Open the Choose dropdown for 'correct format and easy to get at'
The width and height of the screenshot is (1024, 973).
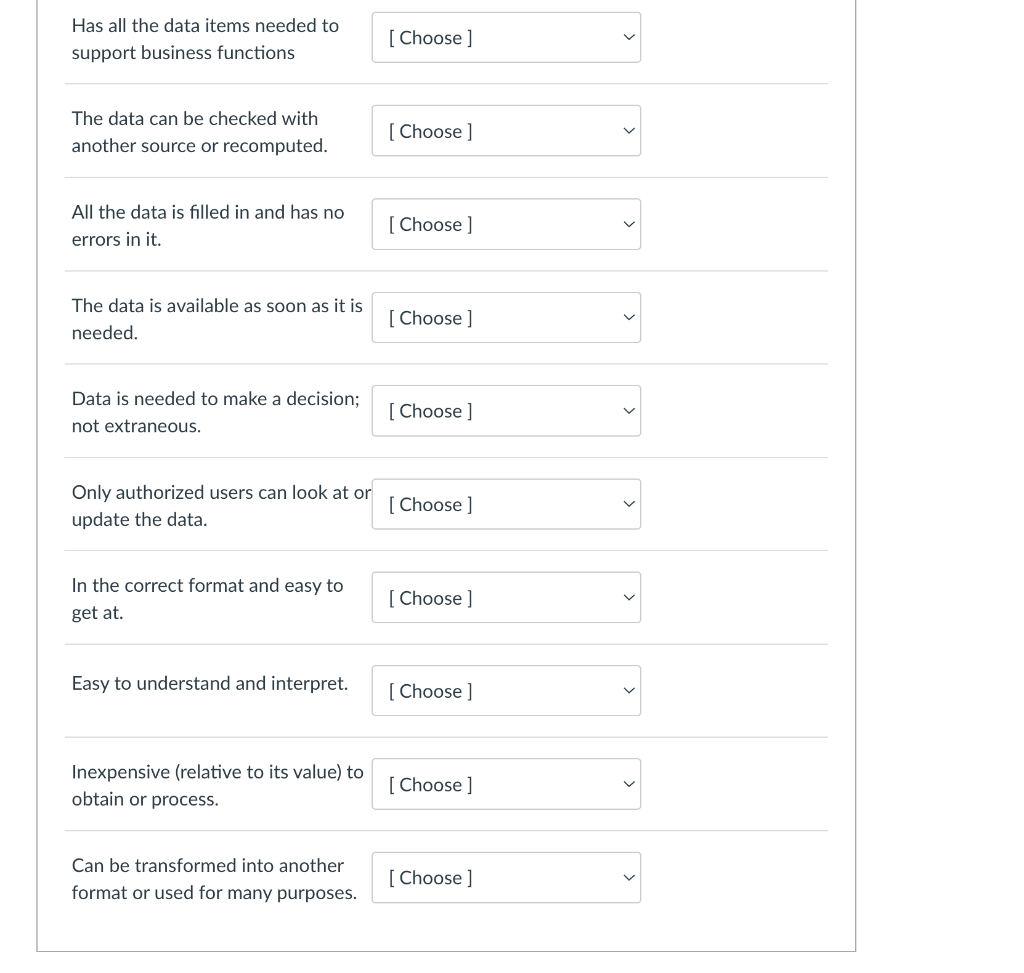click(x=506, y=597)
